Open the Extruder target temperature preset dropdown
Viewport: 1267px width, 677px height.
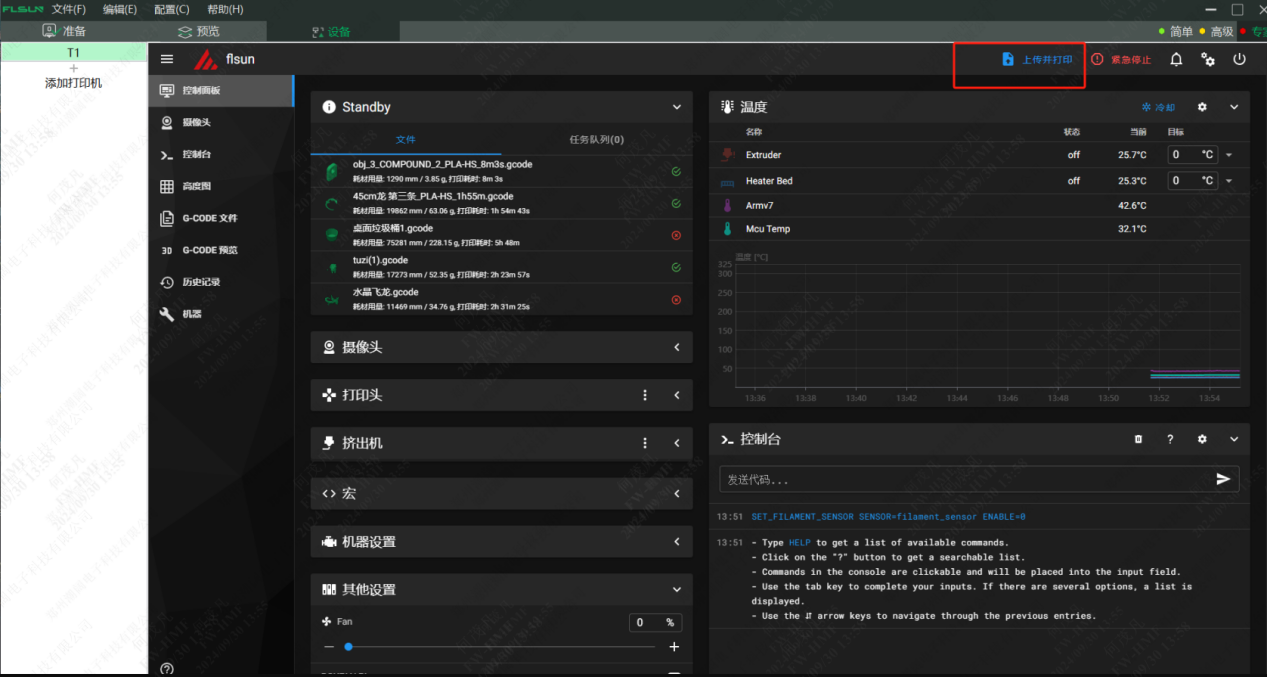click(1229, 155)
